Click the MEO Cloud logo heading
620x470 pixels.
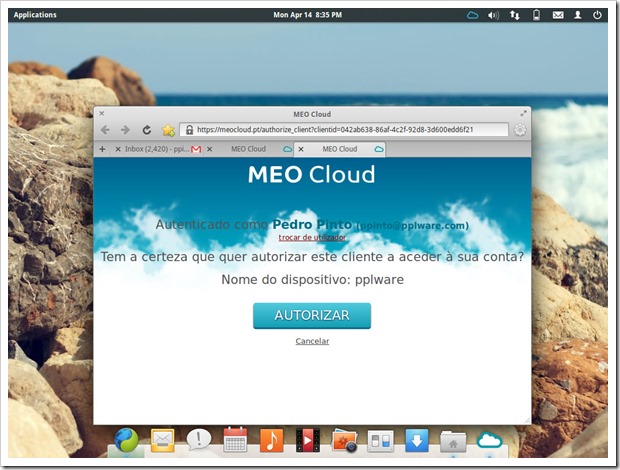[x=312, y=174]
